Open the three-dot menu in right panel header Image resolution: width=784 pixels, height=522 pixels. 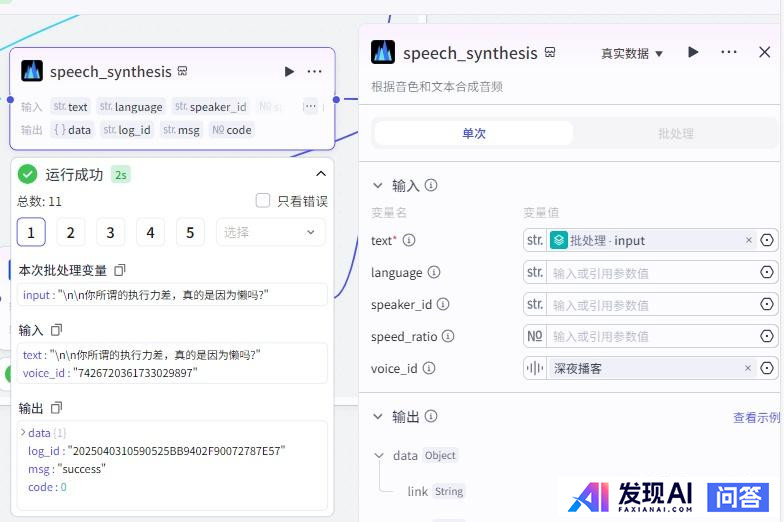(729, 53)
